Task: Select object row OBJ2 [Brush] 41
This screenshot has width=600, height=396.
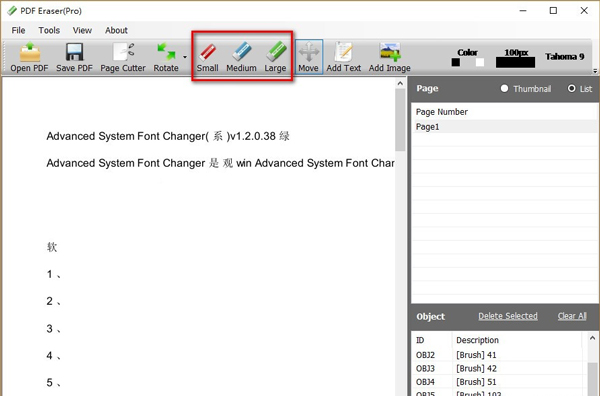Action: click(499, 355)
